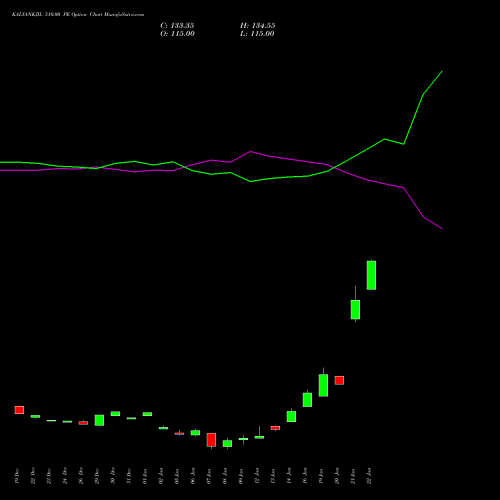Click the green candle for 29 Dec
Viewport: 500px width, 500px height.
point(99,420)
